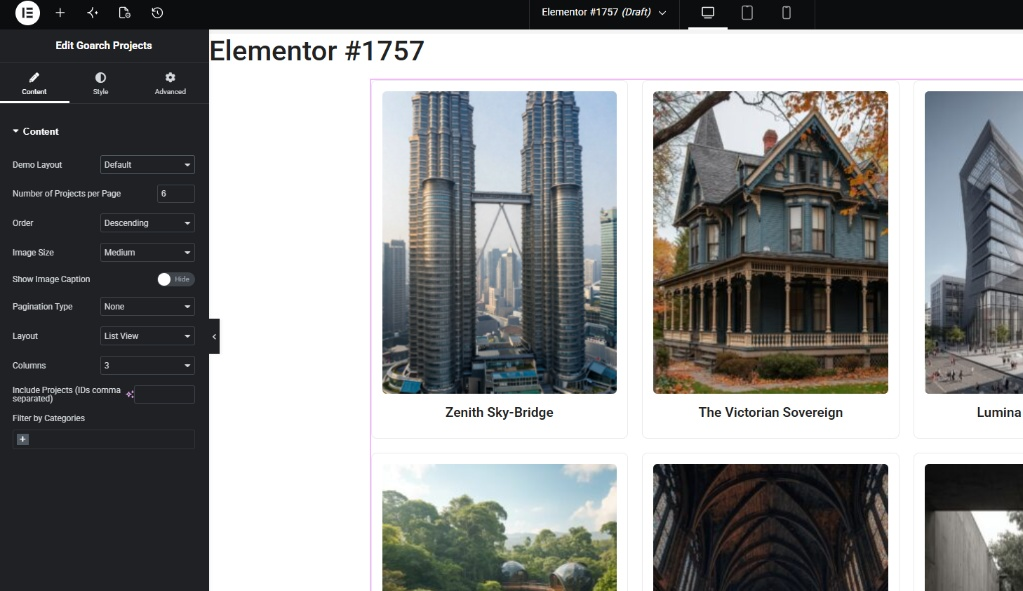Open the Layout dropdown showing List View

click(x=147, y=336)
